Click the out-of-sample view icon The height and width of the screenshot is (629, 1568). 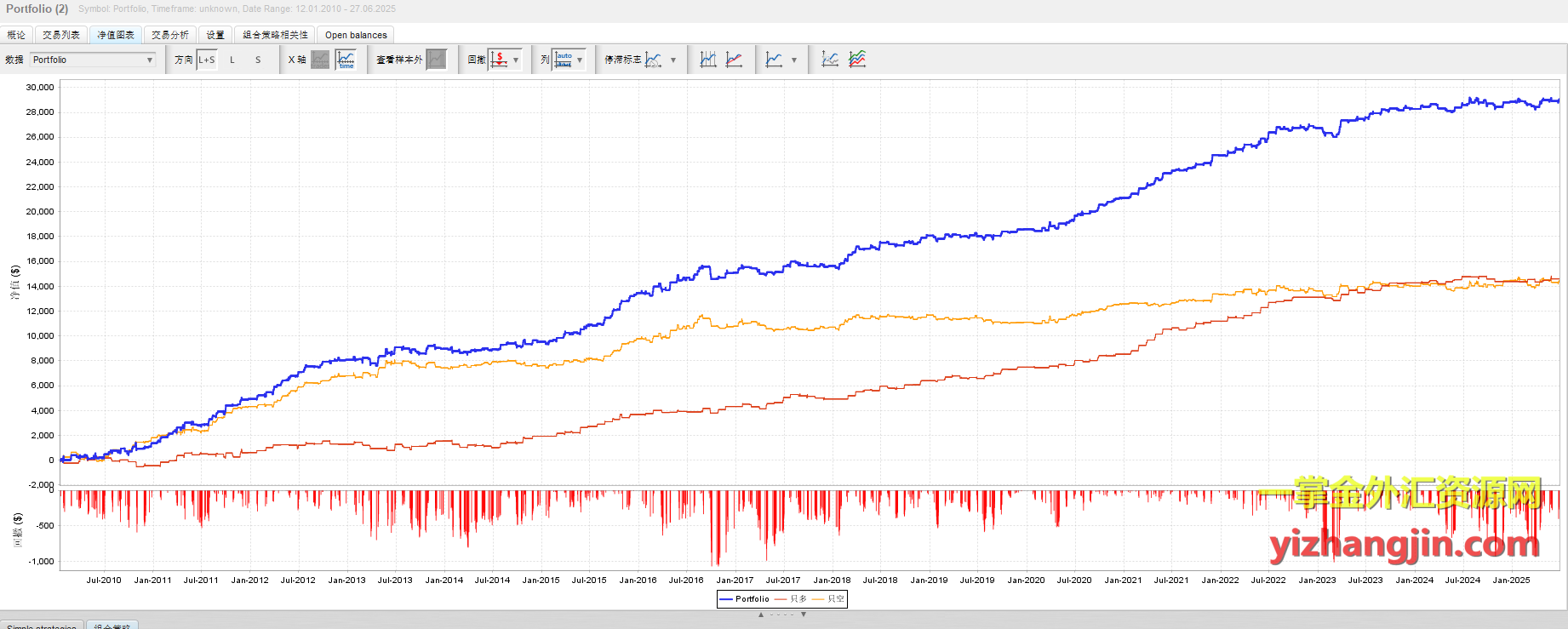(x=436, y=60)
